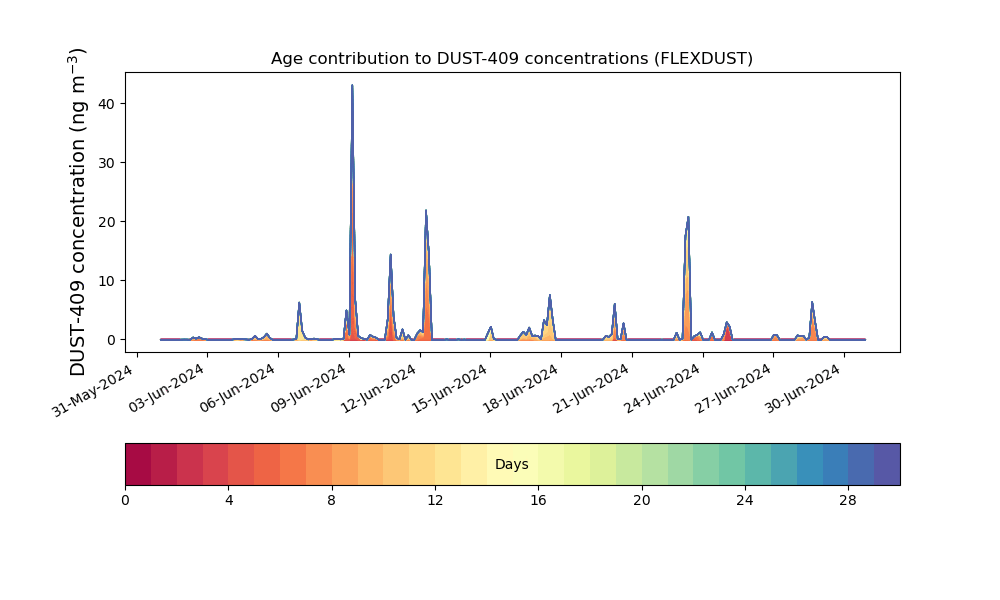The image size is (1000, 600).
Task: Click the colorbar tick label '28'
Action: [848, 501]
